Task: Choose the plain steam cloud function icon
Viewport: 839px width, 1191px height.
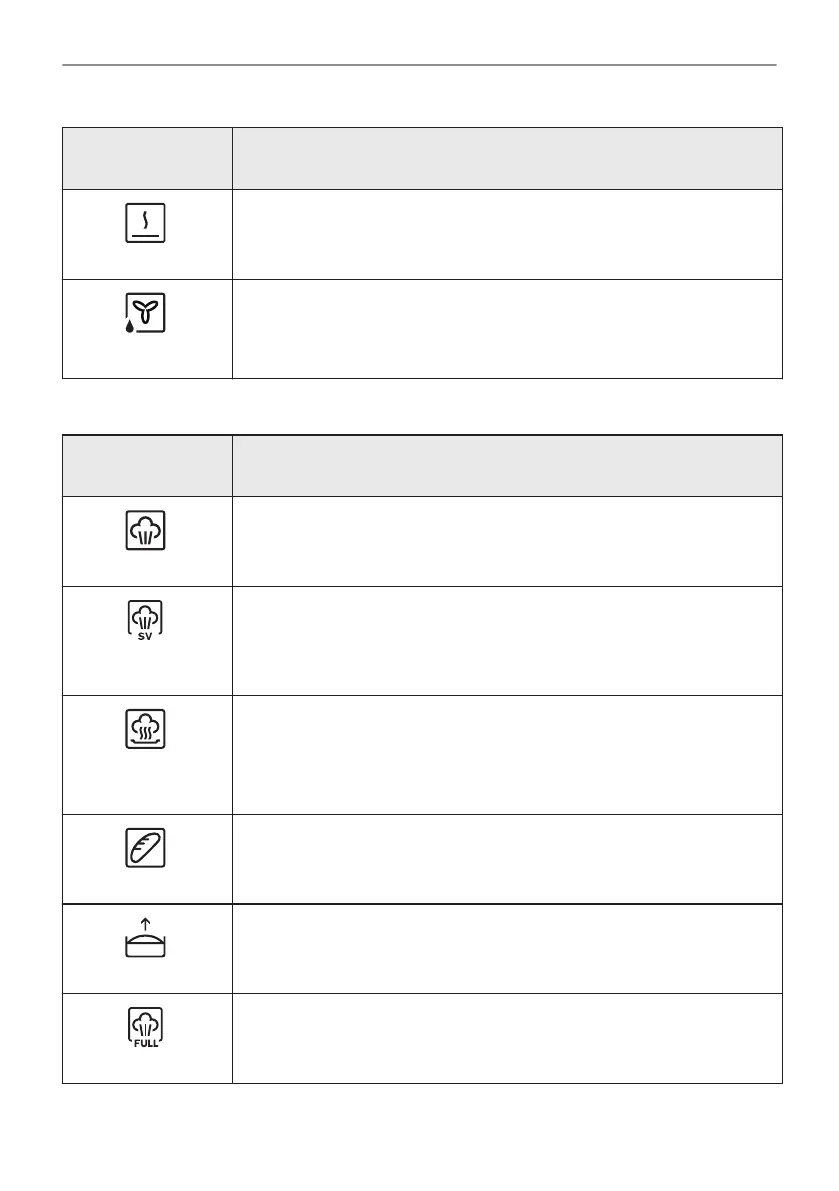Action: click(146, 530)
